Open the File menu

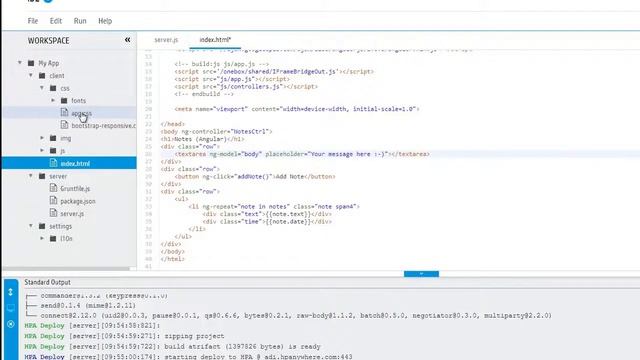(33, 21)
